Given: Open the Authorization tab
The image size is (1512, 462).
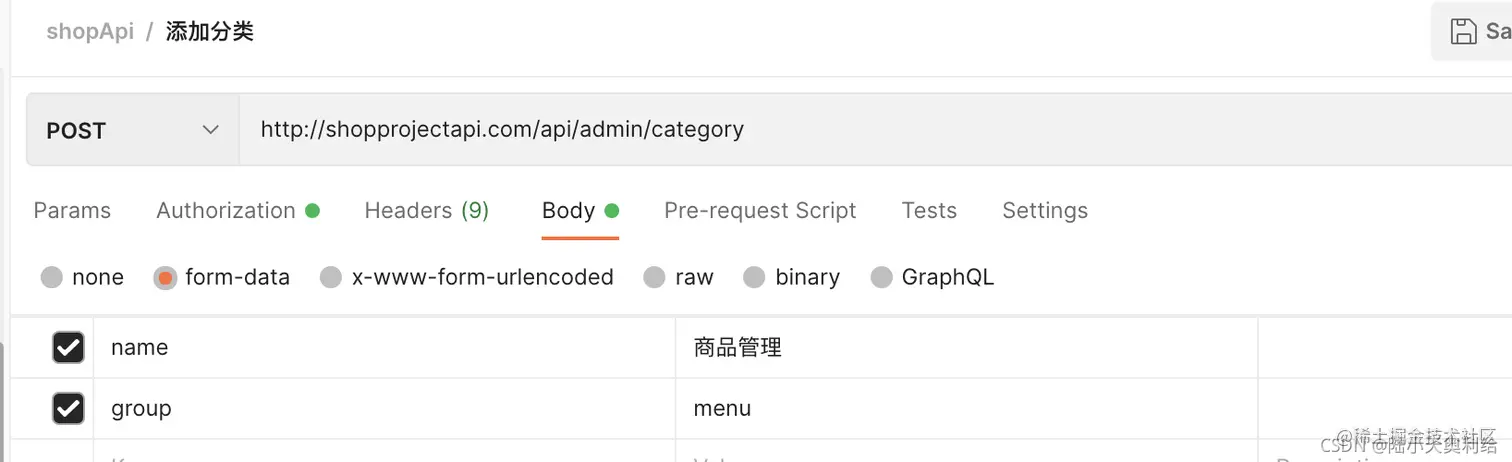Looking at the screenshot, I should click(x=226, y=211).
